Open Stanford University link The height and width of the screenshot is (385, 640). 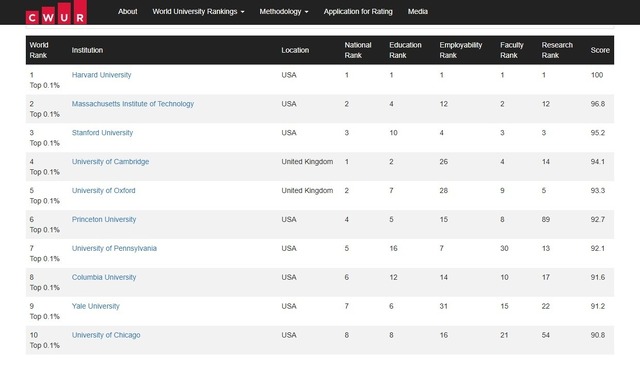coord(102,133)
